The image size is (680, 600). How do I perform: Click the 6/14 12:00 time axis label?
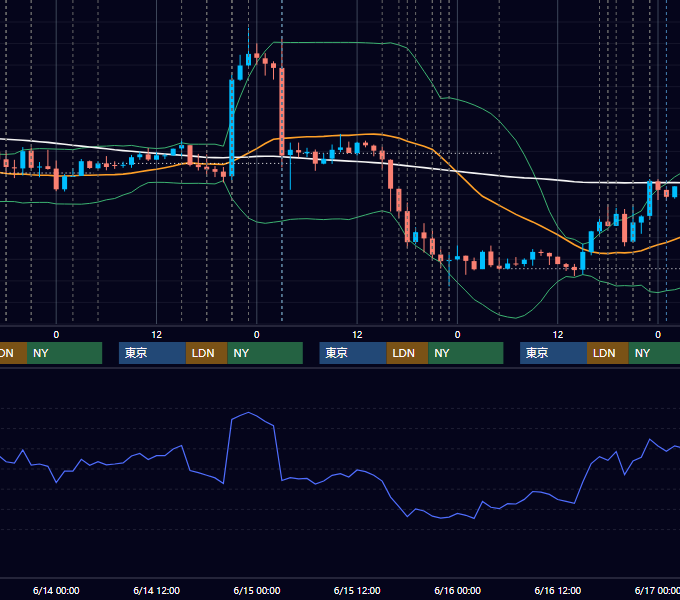[157, 590]
